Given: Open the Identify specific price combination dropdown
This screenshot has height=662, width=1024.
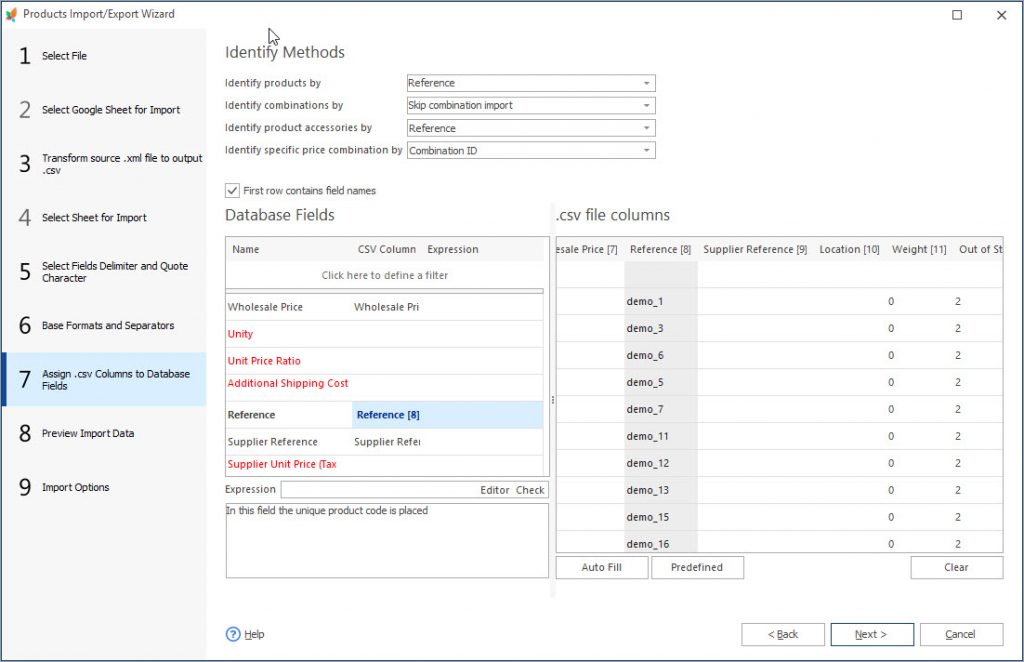Looking at the screenshot, I should 645,149.
